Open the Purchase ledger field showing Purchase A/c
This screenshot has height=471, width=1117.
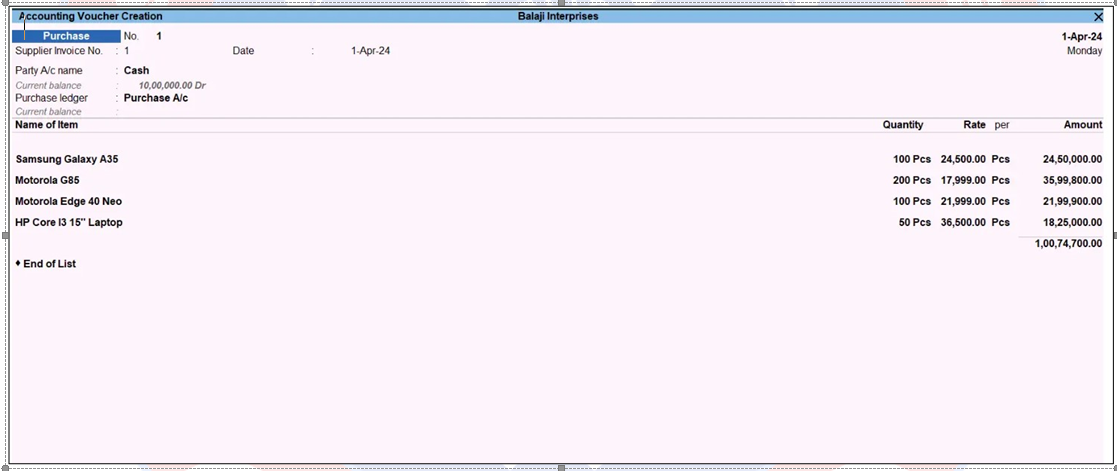tap(155, 98)
